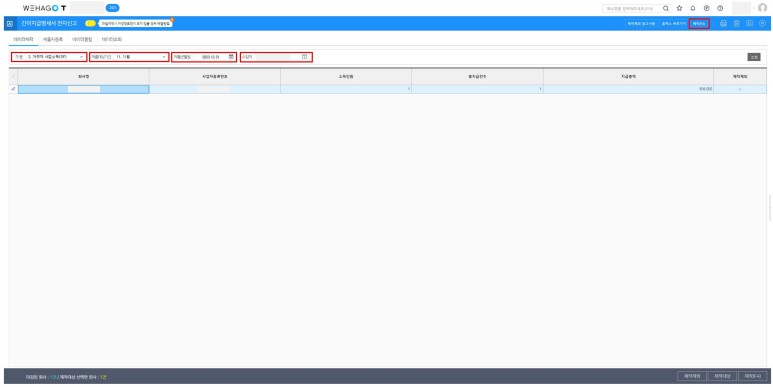Click the fourth column header 총지급건수
Image resolution: width=773 pixels, height=387 pixels.
click(x=477, y=76)
